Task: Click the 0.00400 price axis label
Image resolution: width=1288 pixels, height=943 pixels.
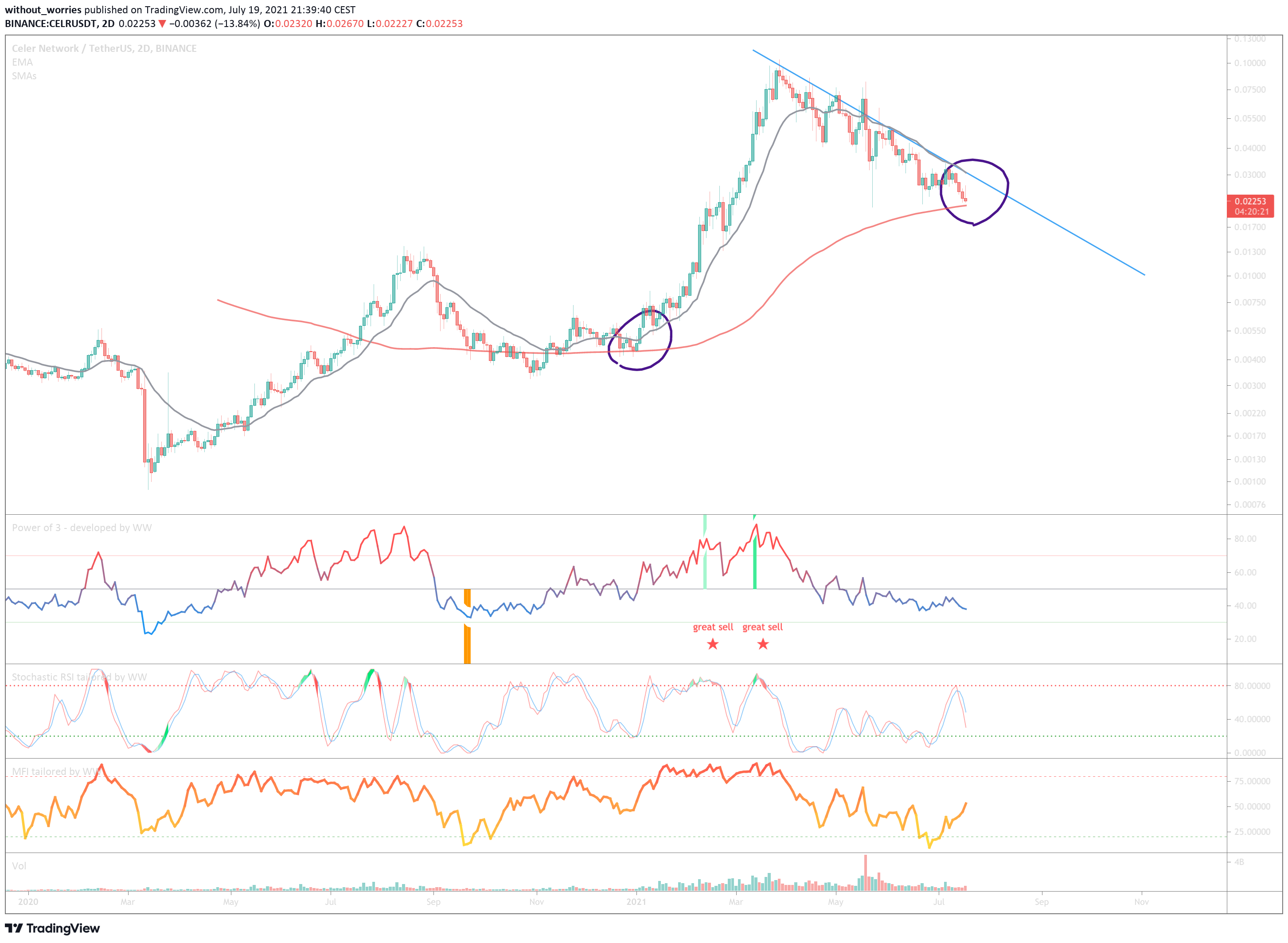Action: point(1250,360)
